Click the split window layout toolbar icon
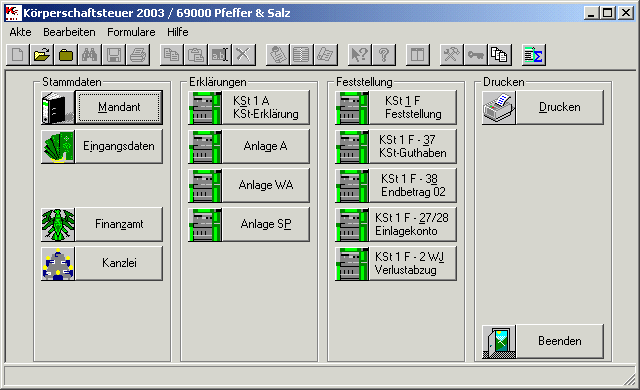Screen dimensions: 640x390 point(418,55)
